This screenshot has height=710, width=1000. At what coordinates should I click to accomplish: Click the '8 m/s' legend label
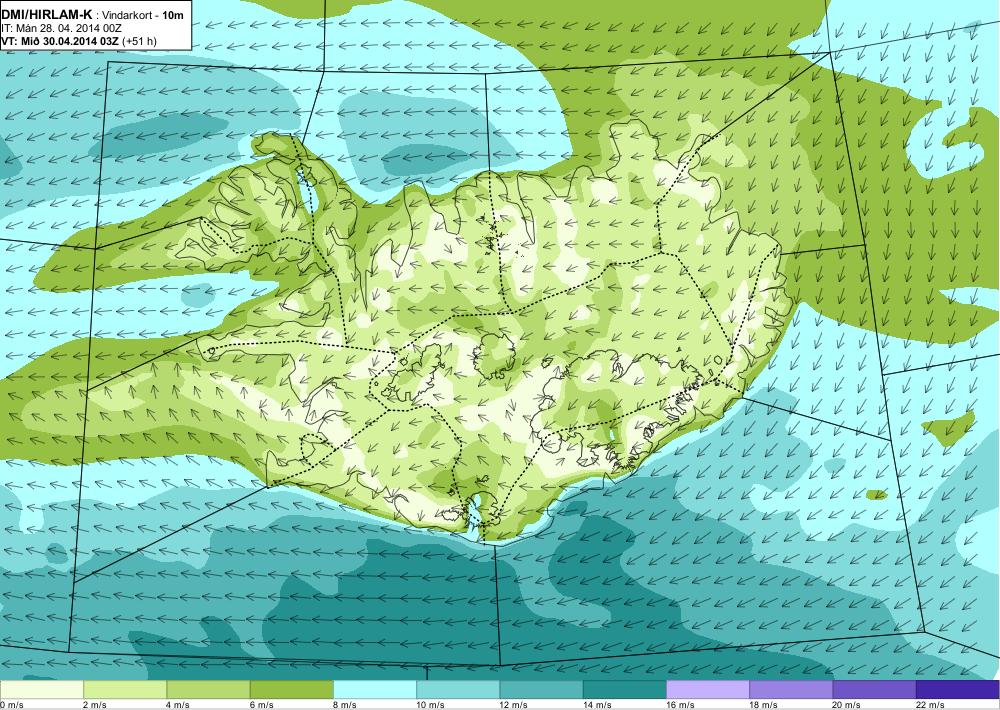(345, 705)
